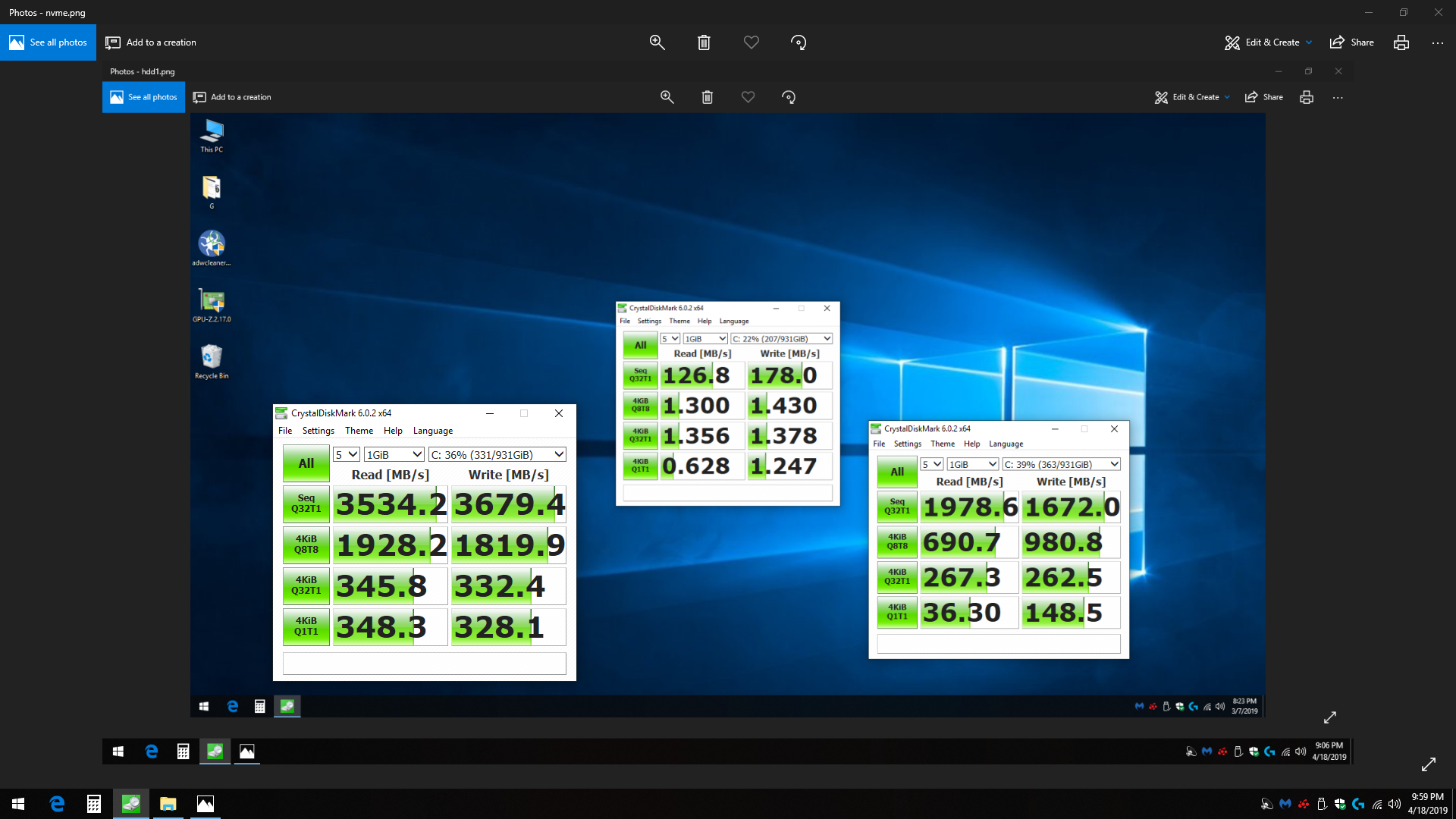Open Calculator from the bottom taskbar
1456x819 pixels.
click(x=93, y=804)
